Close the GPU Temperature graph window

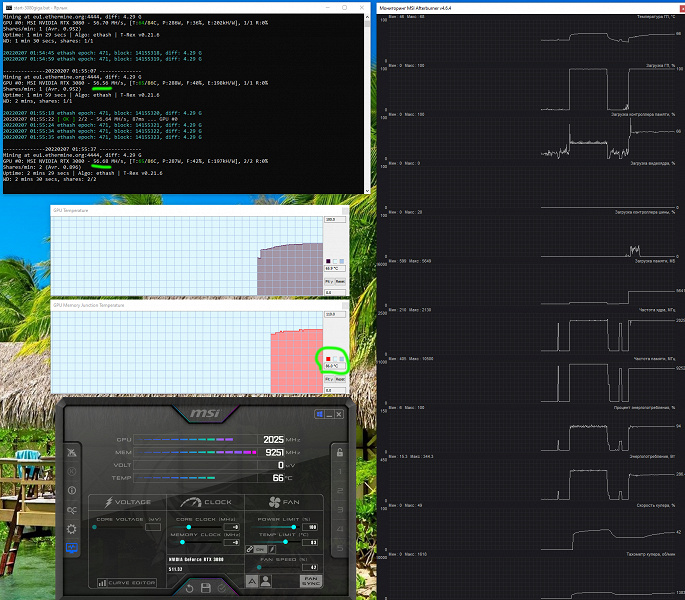pos(345,211)
